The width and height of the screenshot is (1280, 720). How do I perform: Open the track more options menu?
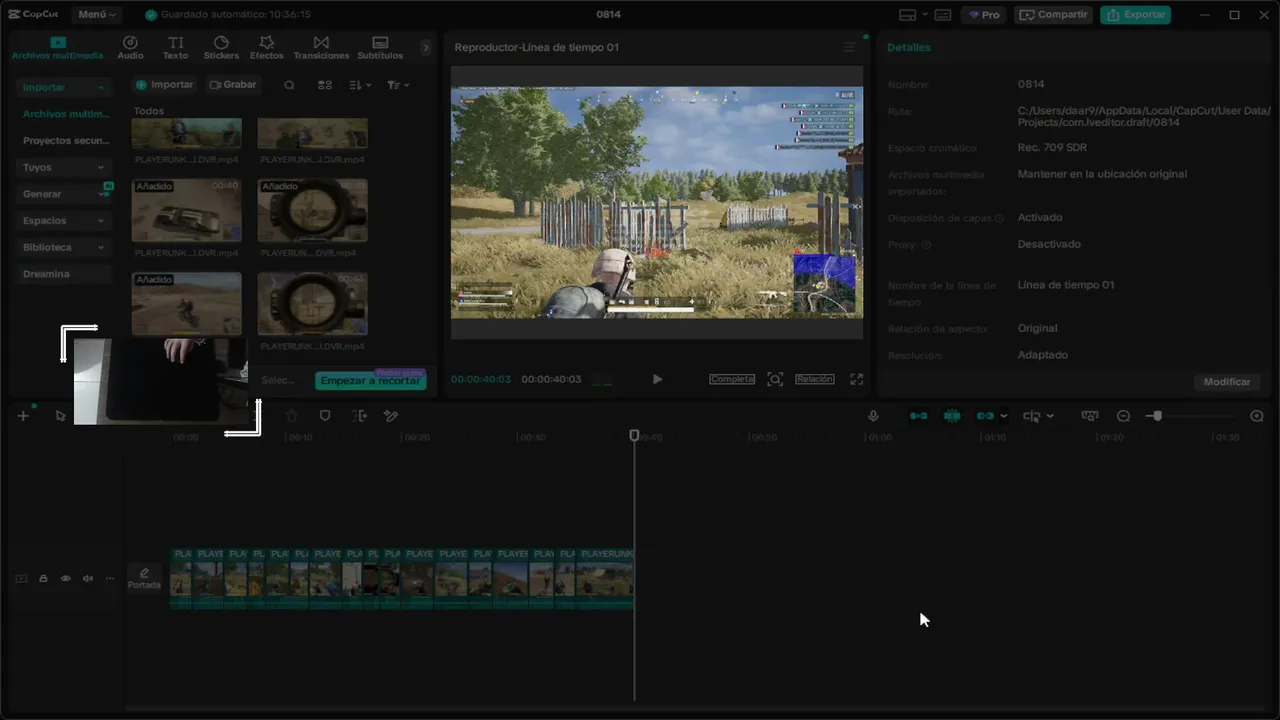tap(110, 579)
